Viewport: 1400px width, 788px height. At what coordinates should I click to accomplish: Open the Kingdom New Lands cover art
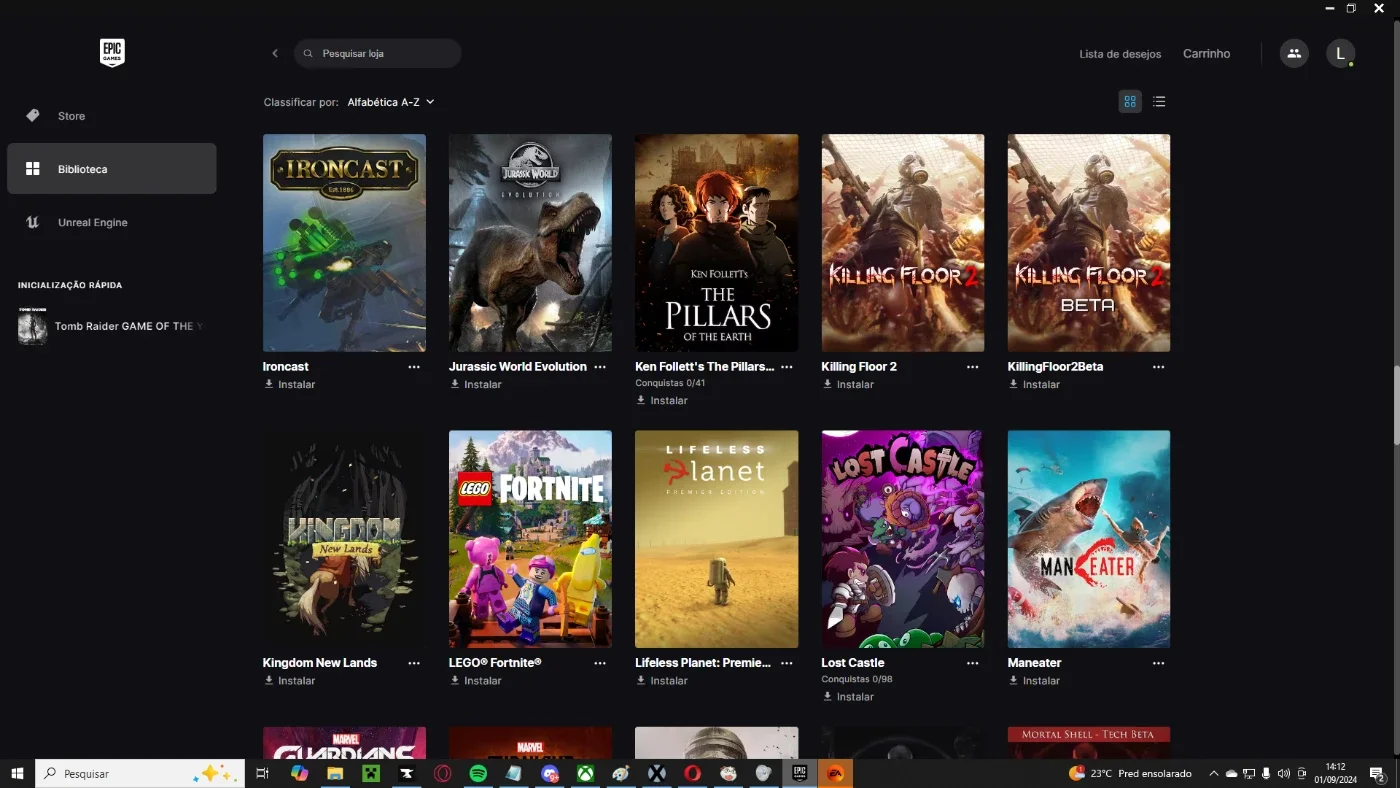344,539
